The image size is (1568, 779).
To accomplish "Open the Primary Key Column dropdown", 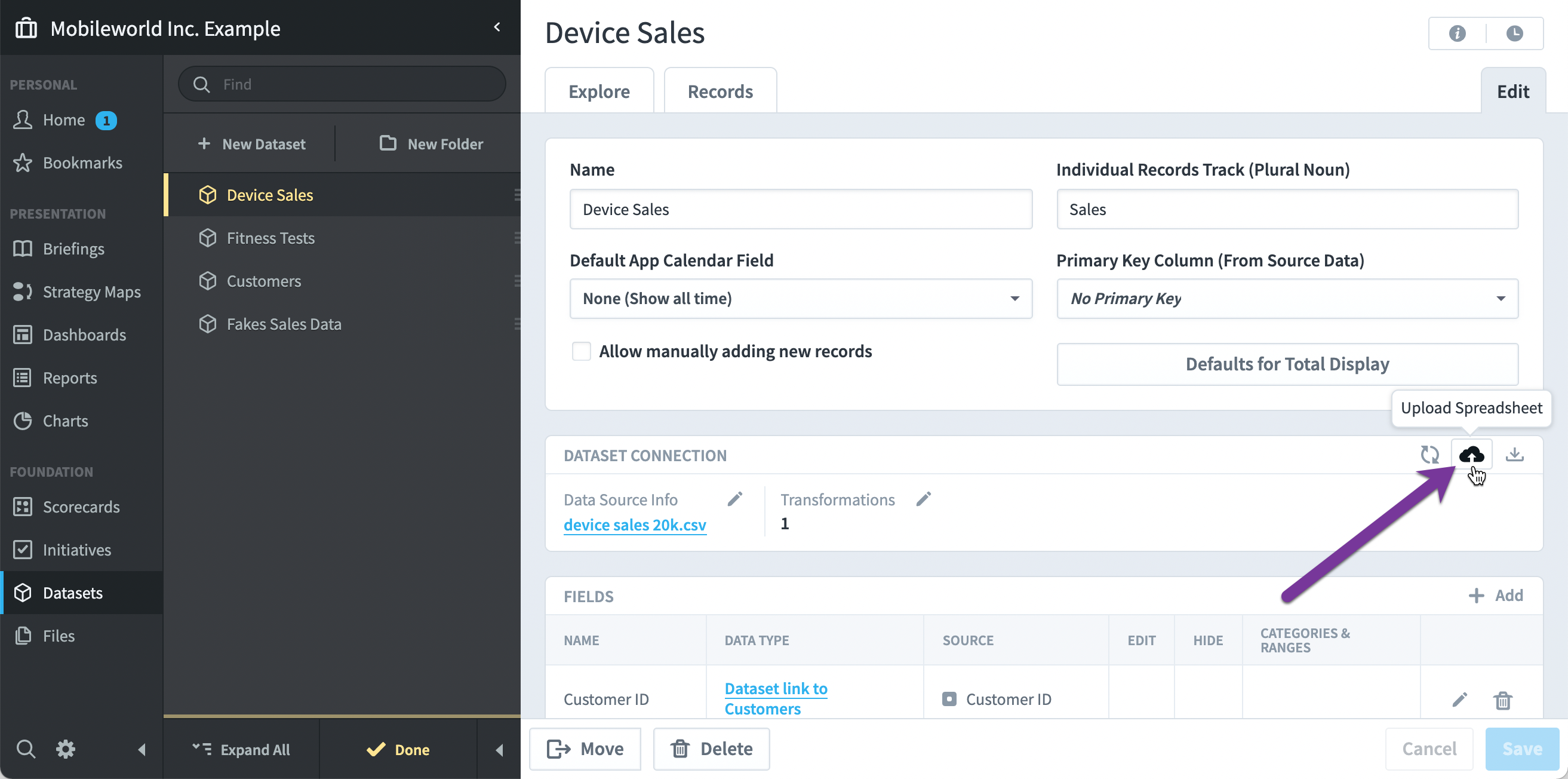I will [x=1287, y=299].
